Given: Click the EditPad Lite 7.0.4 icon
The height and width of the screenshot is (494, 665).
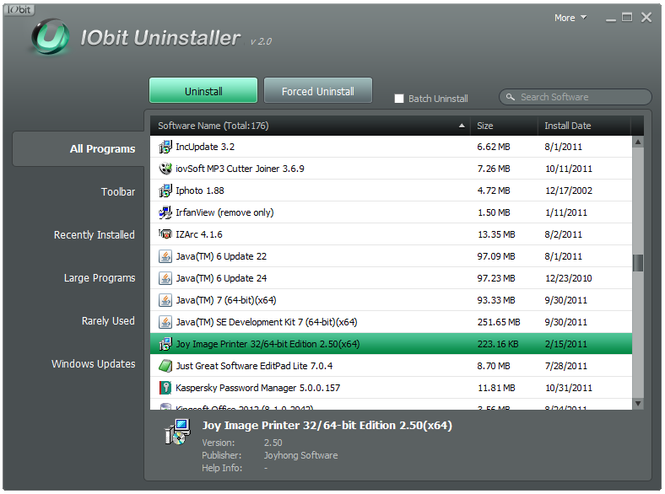Looking at the screenshot, I should tap(165, 366).
